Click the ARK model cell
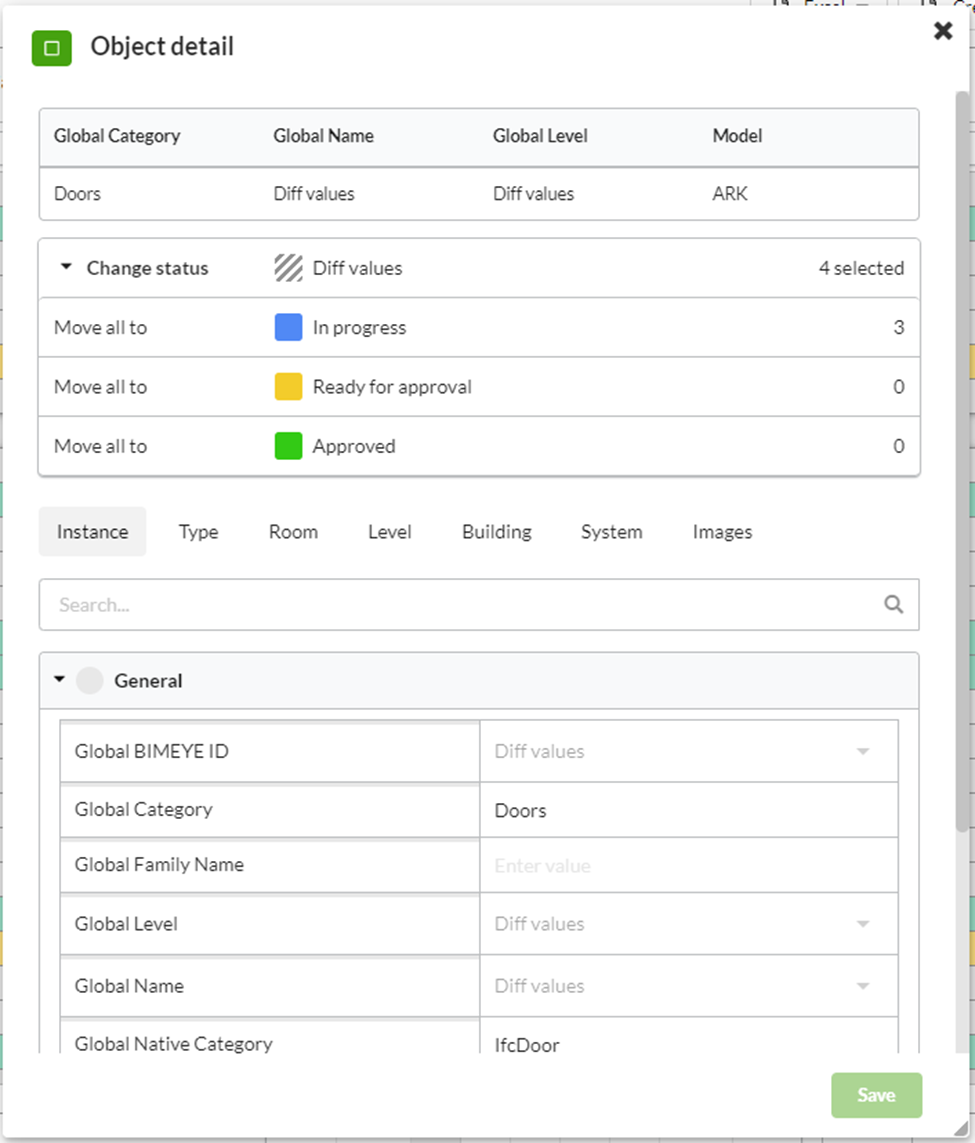This screenshot has width=975, height=1143. click(x=730, y=193)
